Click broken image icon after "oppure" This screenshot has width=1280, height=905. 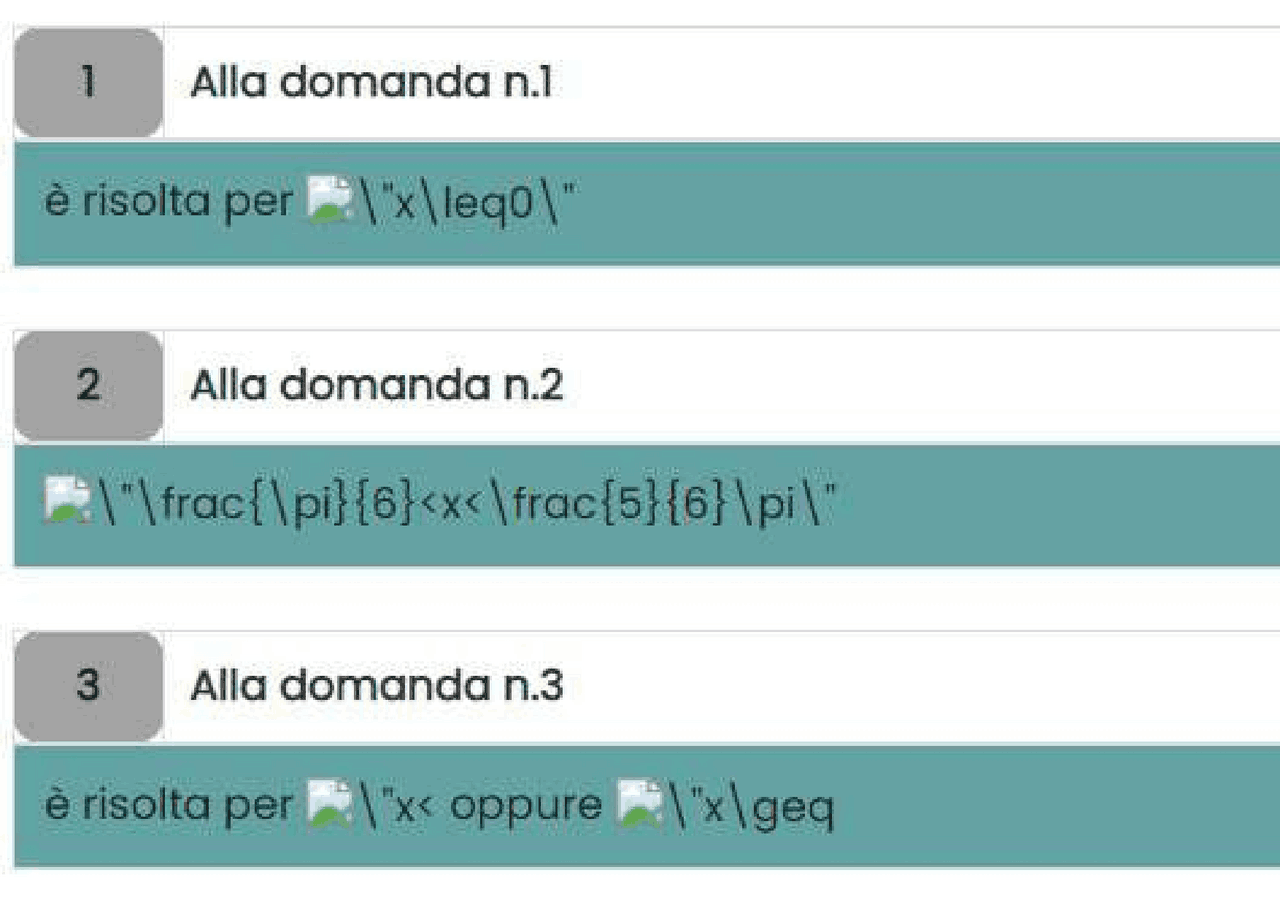[x=641, y=804]
